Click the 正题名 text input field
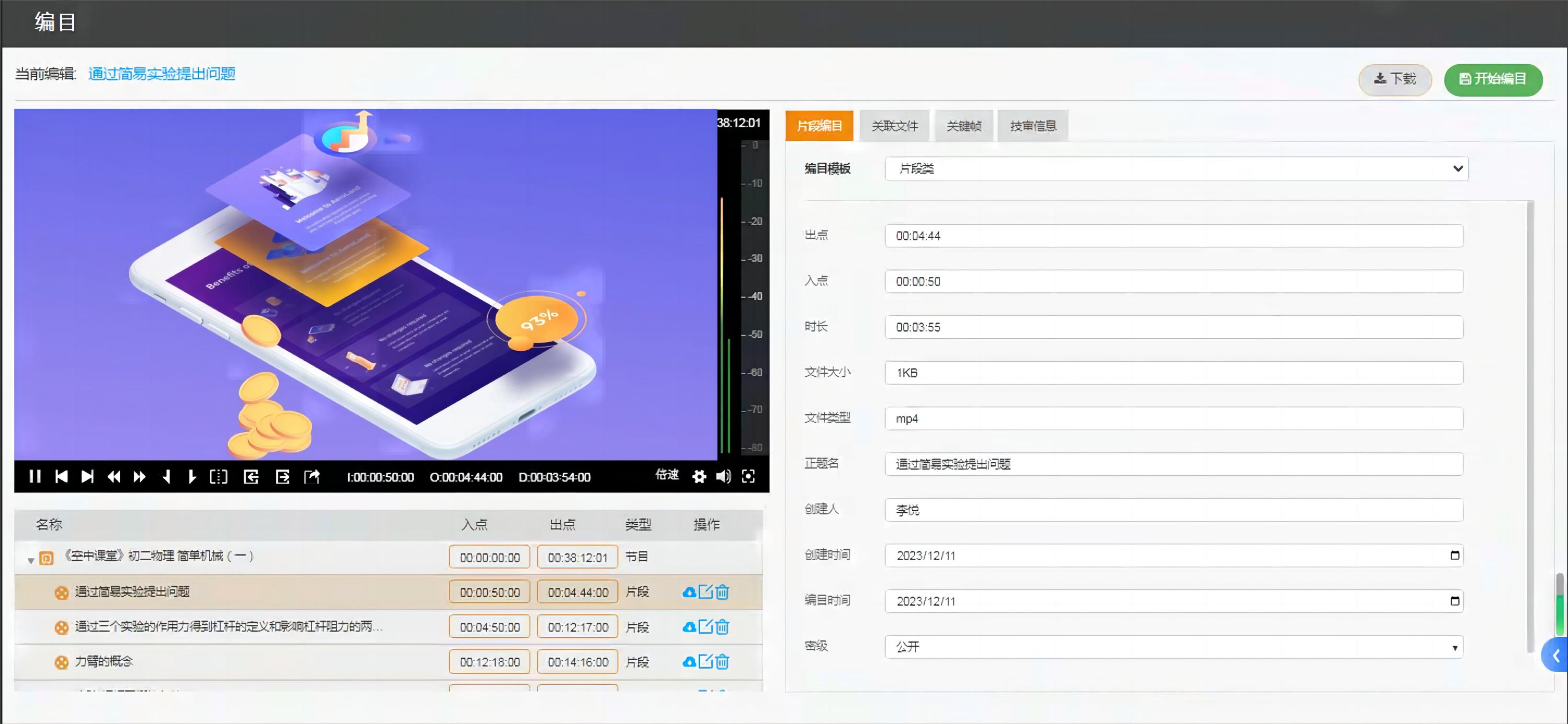1568x724 pixels. 1173,464
